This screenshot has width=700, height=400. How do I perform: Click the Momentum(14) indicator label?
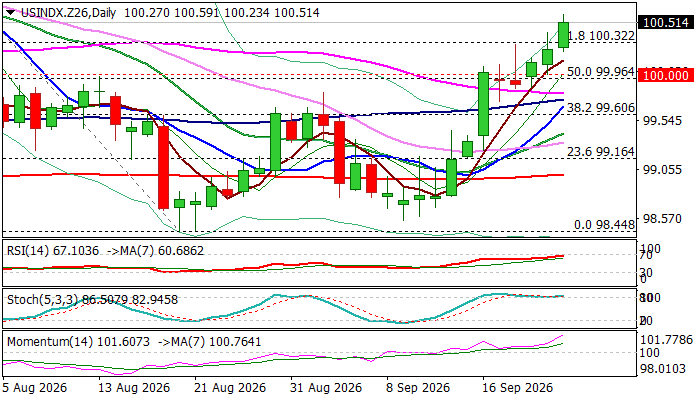click(50, 342)
